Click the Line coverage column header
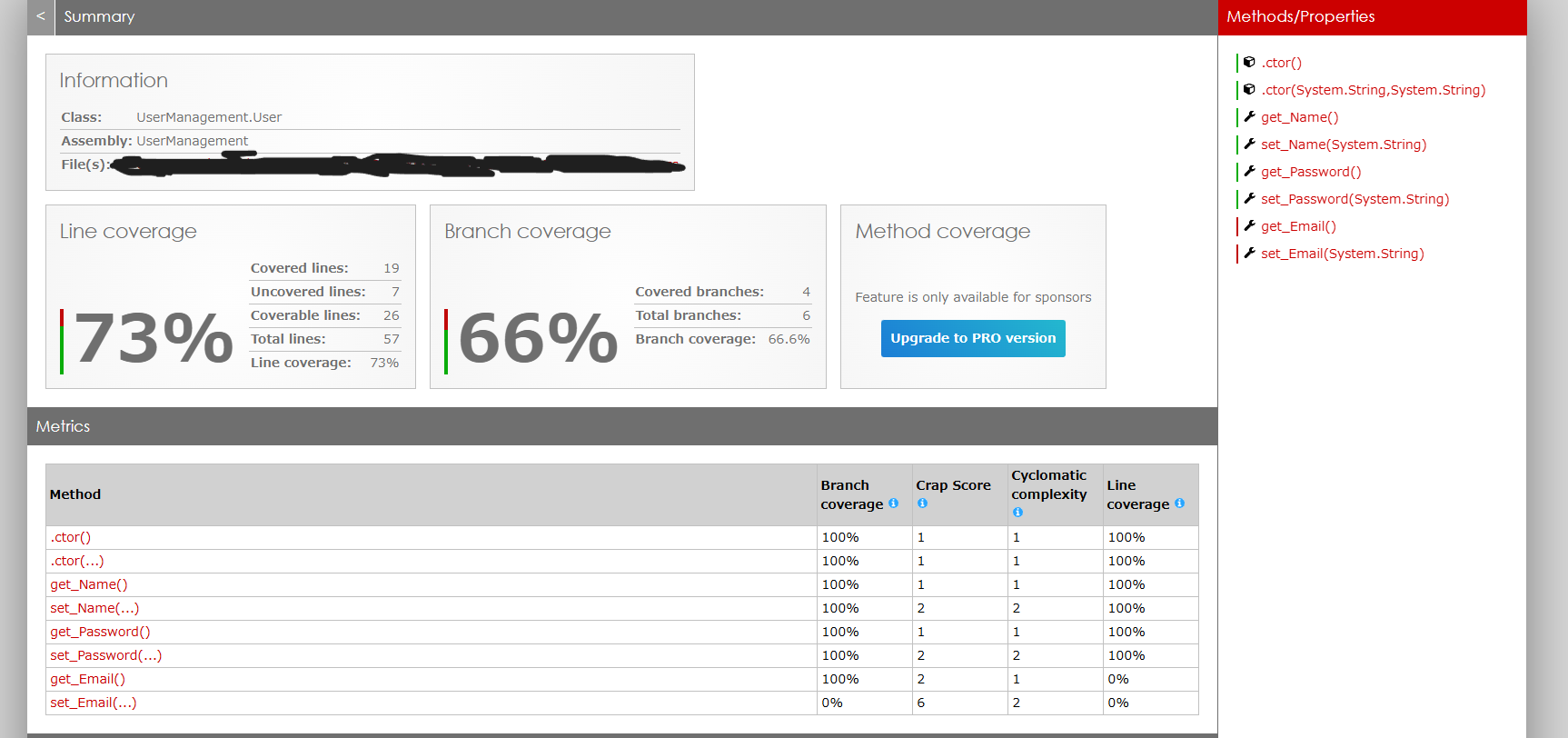Viewport: 1568px width, 738px height. pos(1151,494)
